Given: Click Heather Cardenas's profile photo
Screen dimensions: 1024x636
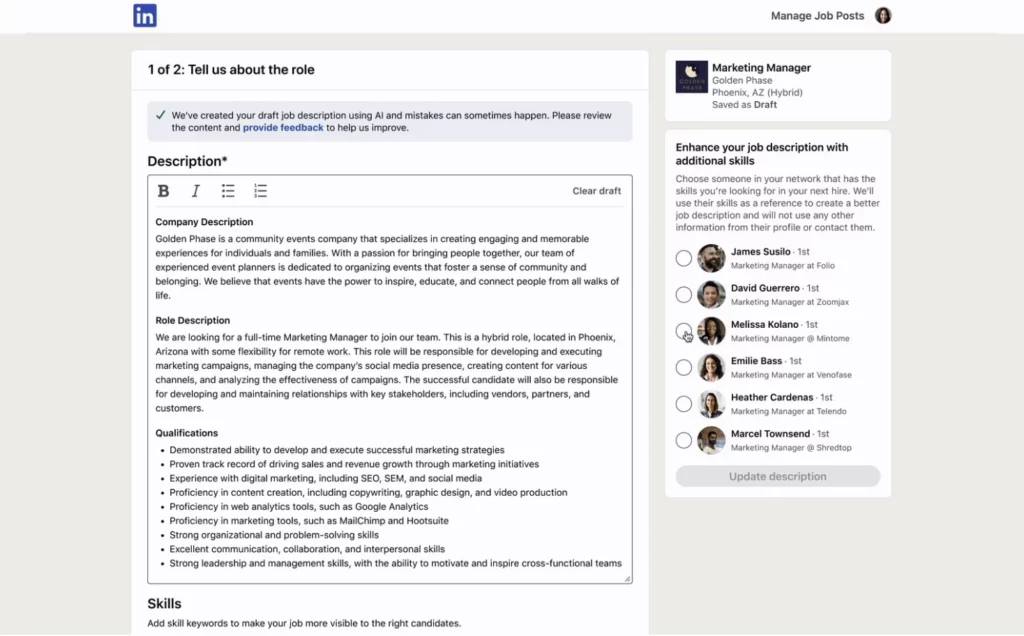Looking at the screenshot, I should coord(711,404).
